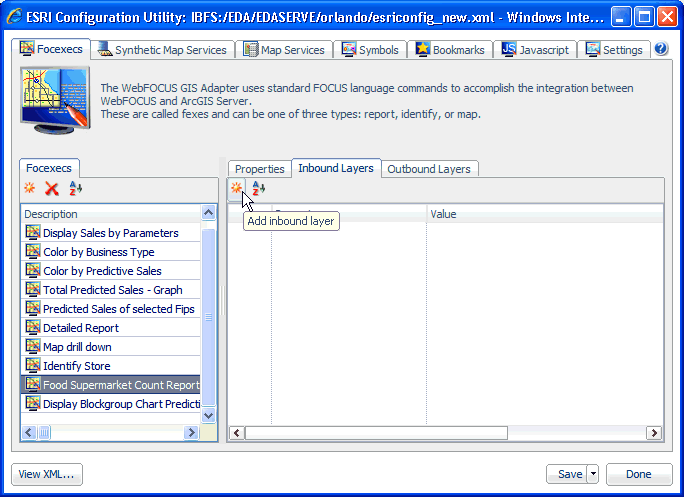The height and width of the screenshot is (497, 684).
Task: Select Color by Business Type row
Action: (x=111, y=252)
